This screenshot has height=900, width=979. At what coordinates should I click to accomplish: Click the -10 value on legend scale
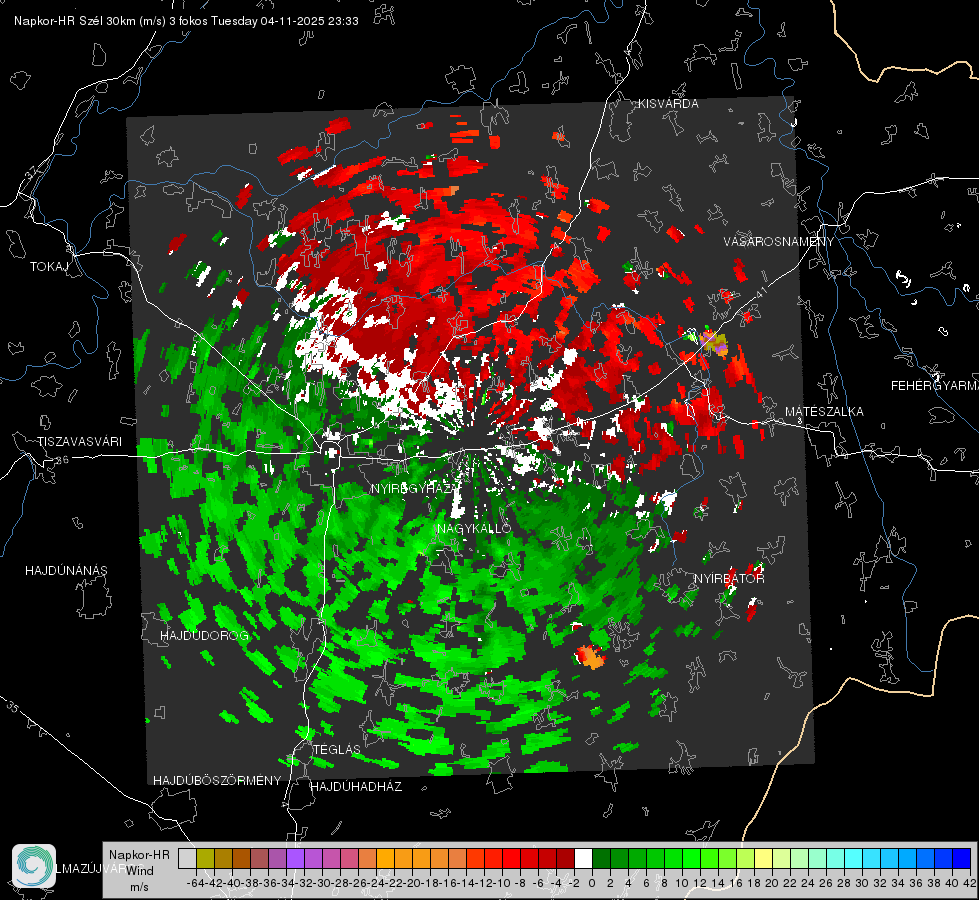click(502, 883)
